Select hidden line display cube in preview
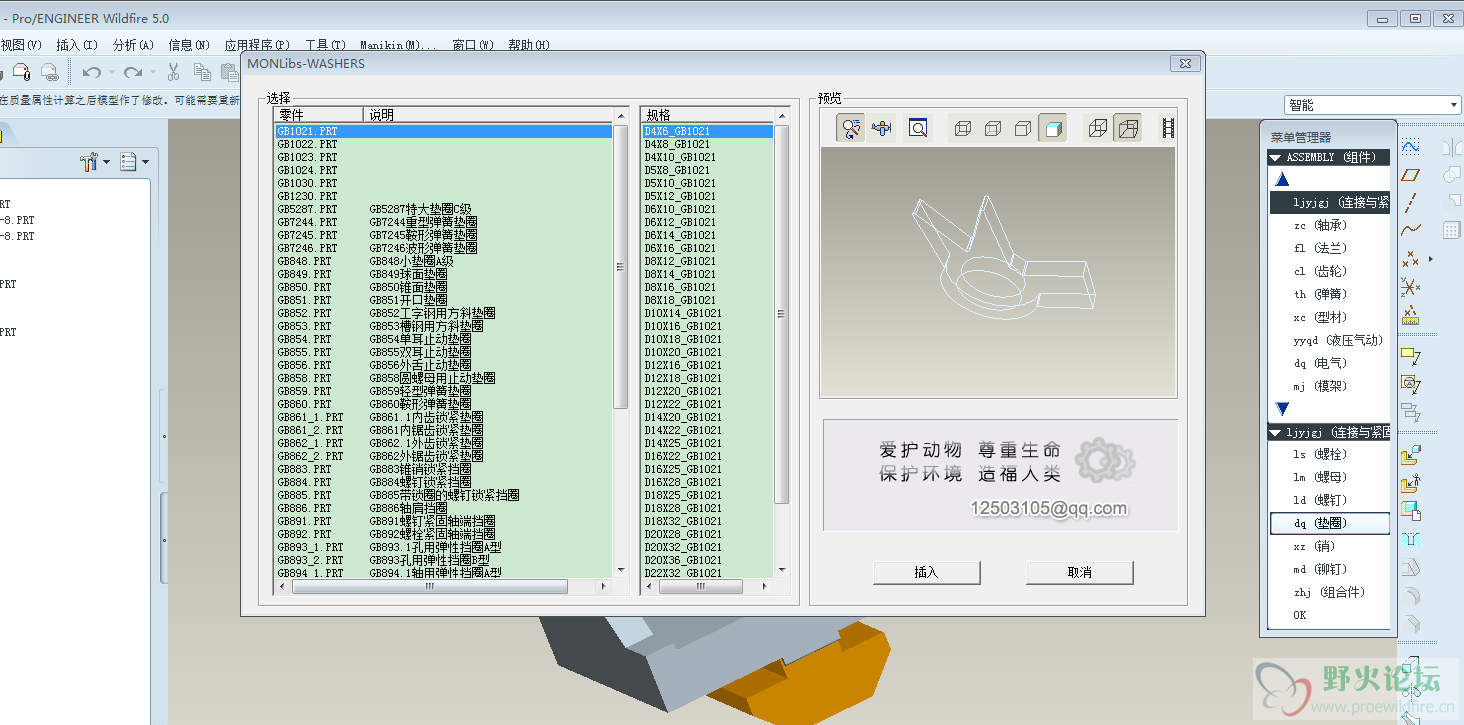 tap(993, 128)
